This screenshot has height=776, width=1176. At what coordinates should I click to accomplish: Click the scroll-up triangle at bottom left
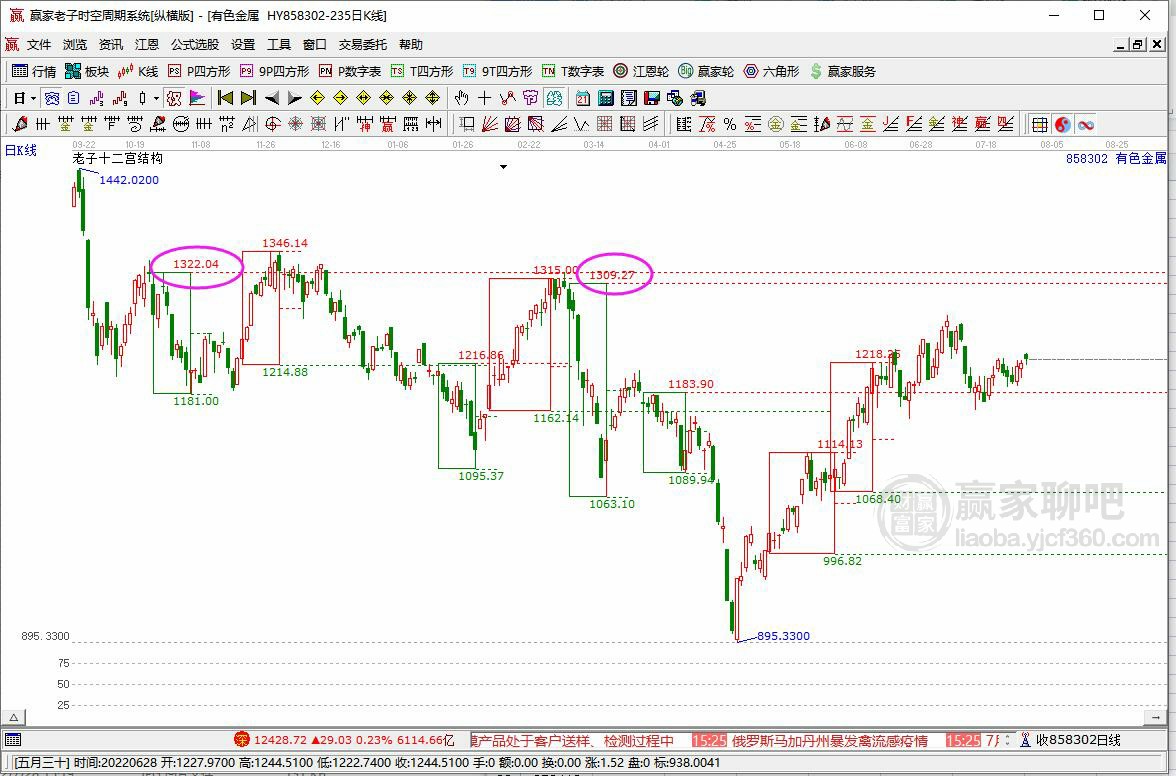tap(14, 718)
